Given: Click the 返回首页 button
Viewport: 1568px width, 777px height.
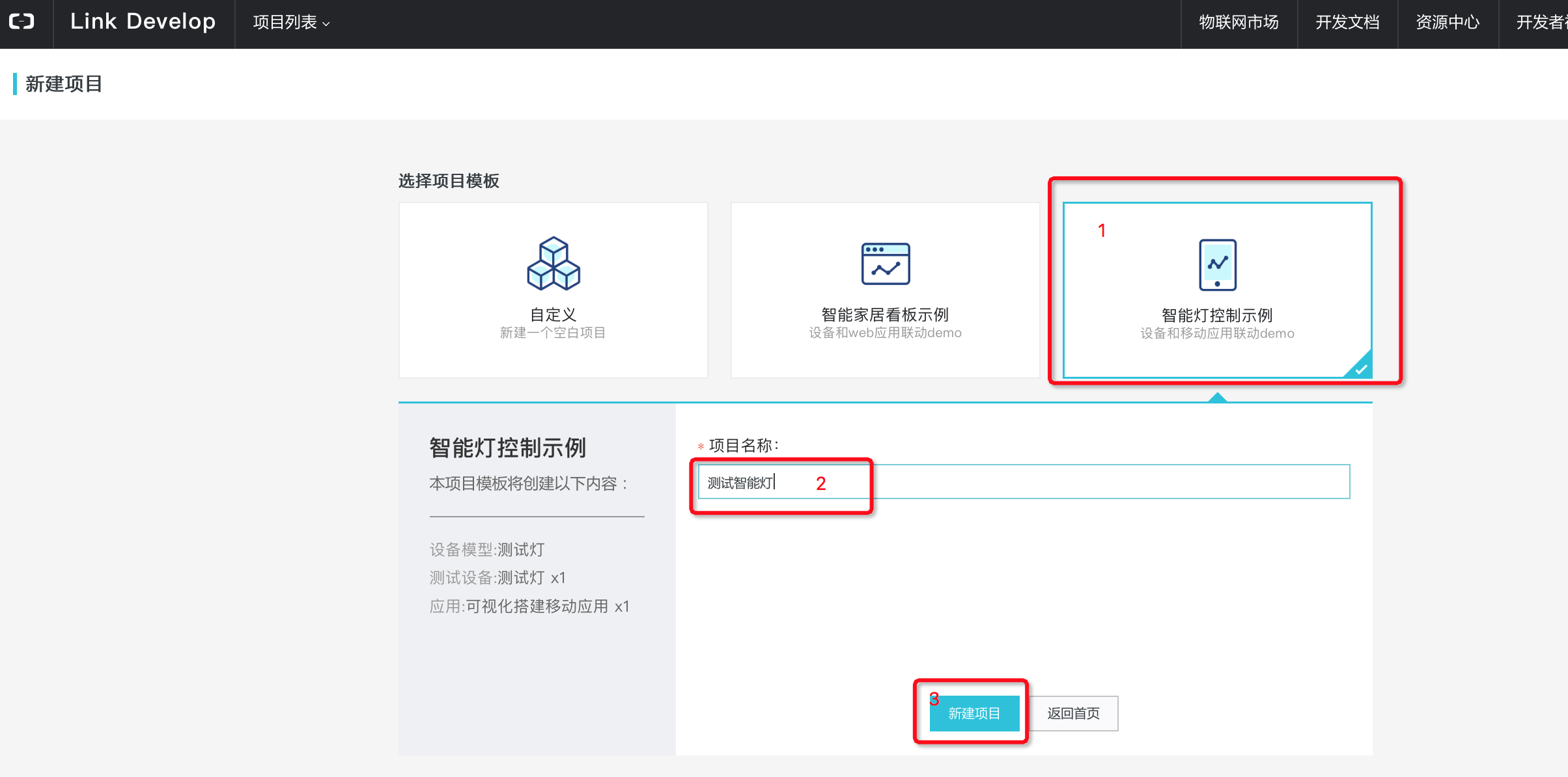Looking at the screenshot, I should (1073, 713).
